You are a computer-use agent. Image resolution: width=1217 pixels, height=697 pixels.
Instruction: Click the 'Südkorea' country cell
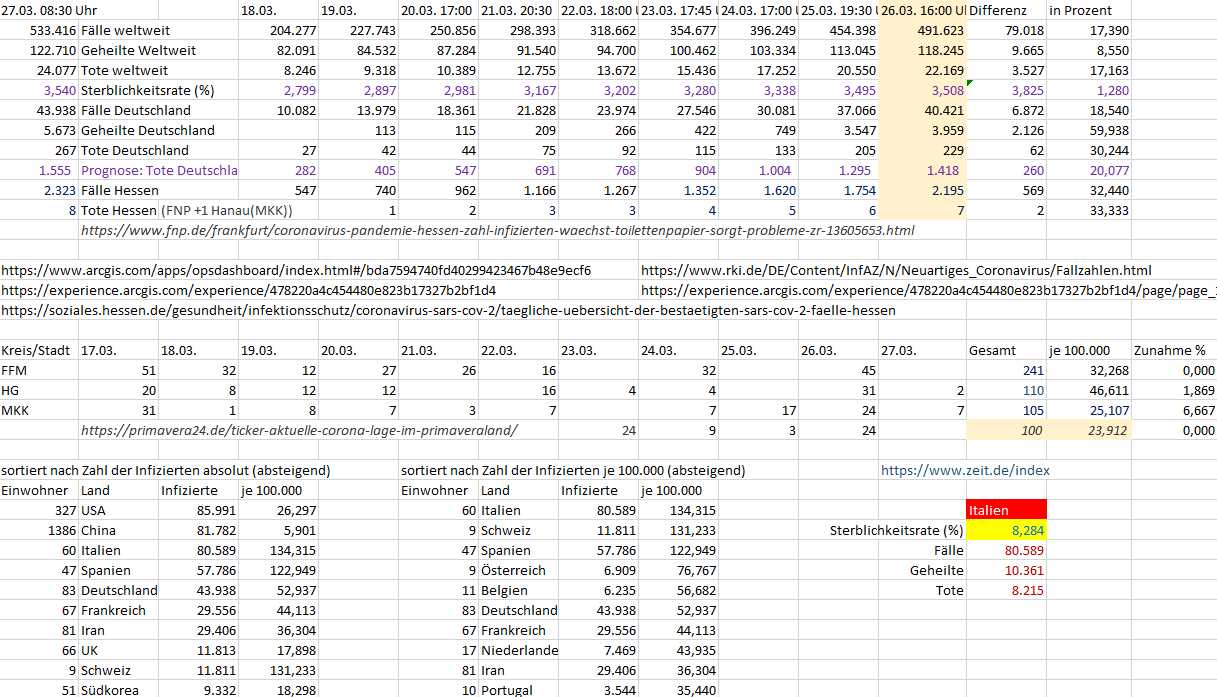click(x=109, y=690)
